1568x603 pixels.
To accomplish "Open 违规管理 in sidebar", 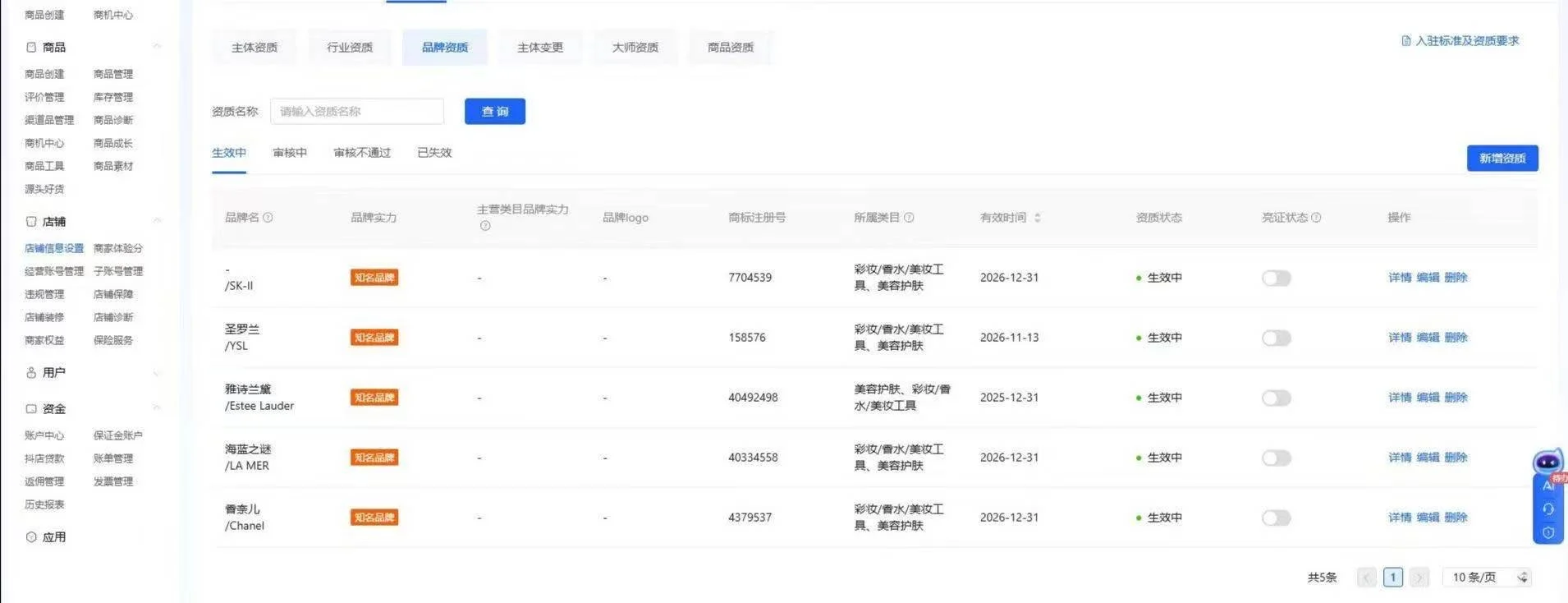I will 44,294.
